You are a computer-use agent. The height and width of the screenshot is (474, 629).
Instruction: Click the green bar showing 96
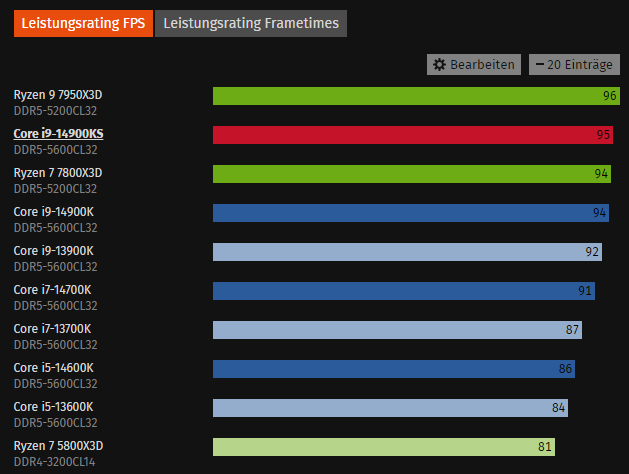[416, 96]
